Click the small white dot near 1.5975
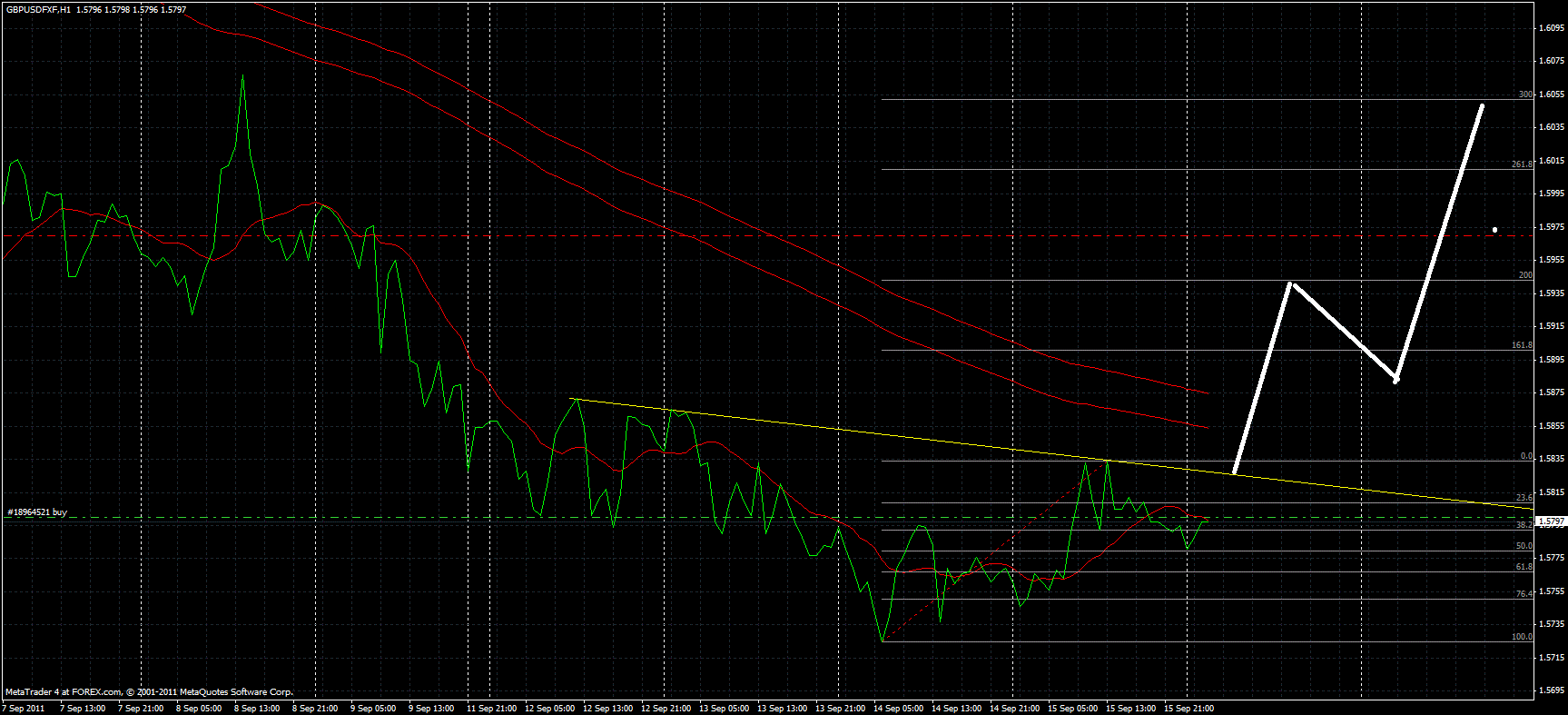 pos(1494,230)
